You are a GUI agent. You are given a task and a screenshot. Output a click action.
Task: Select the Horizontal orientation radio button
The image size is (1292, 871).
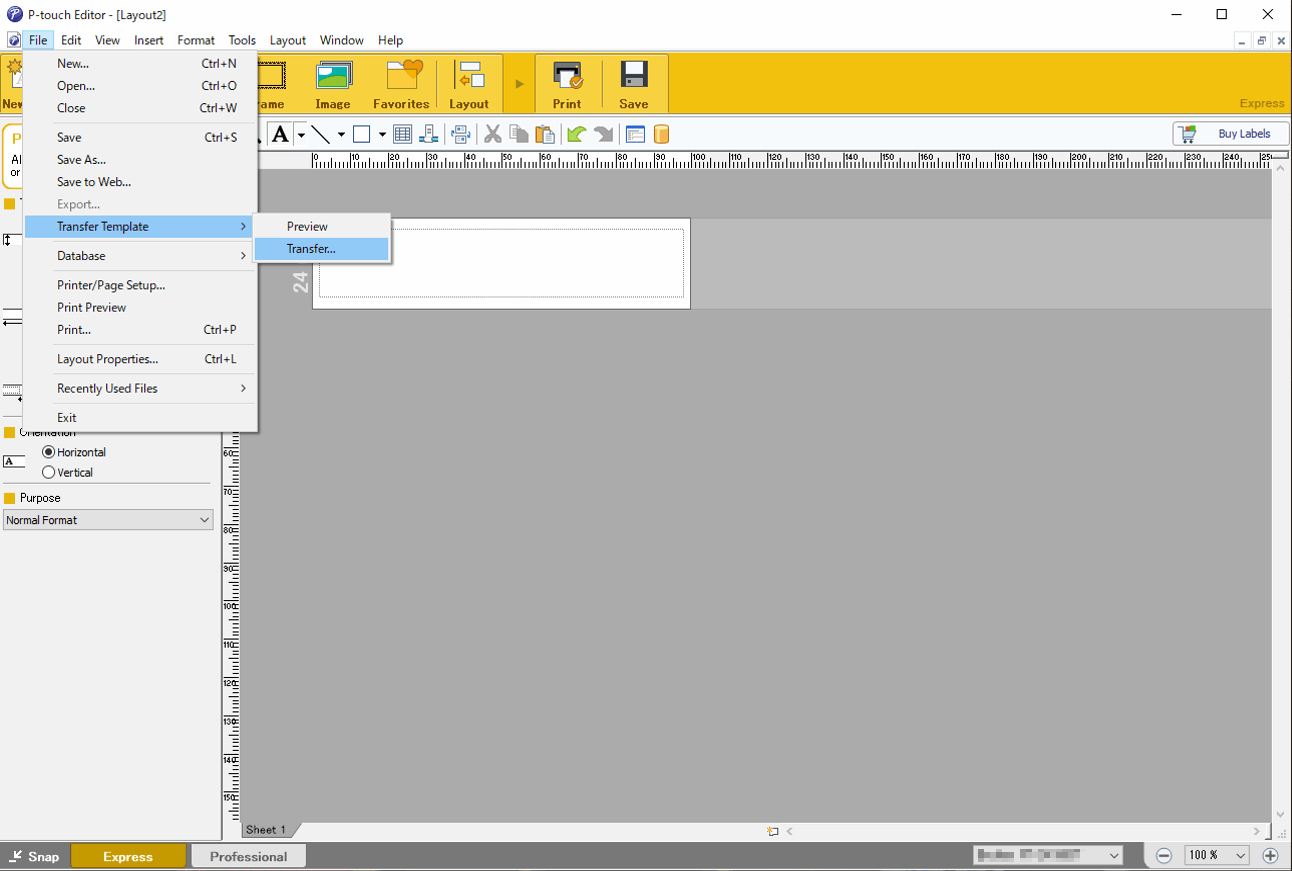point(49,452)
